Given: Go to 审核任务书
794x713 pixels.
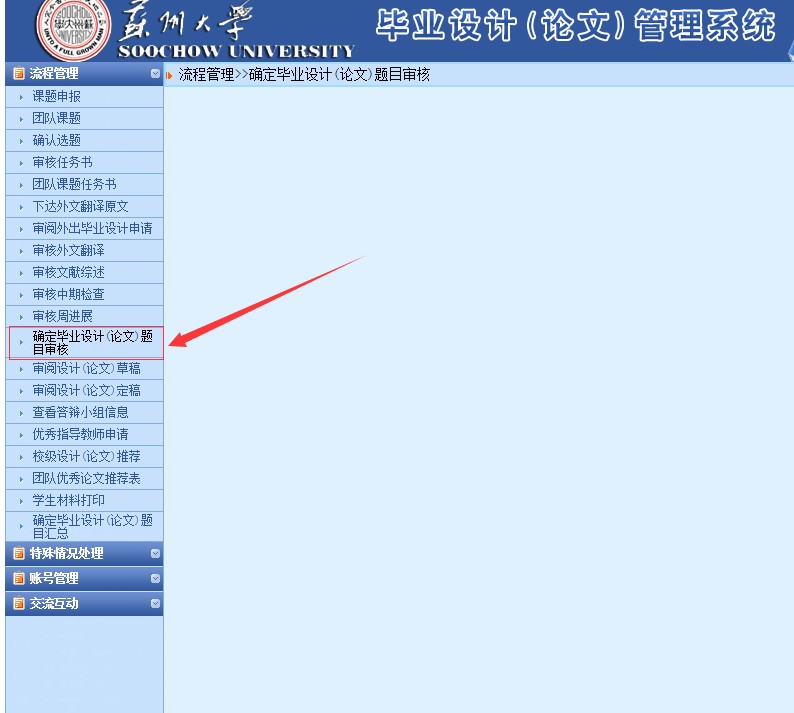Looking at the screenshot, I should point(62,162).
